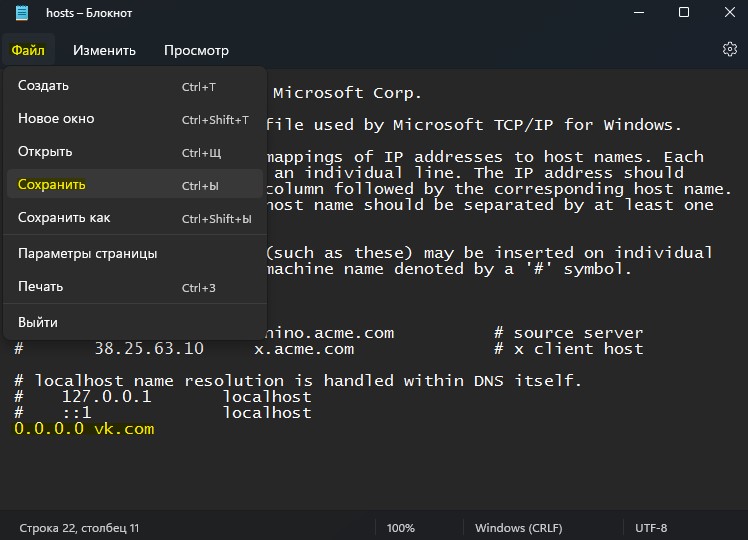Image resolution: width=748 pixels, height=540 pixels.
Task: Open the Файл menu
Action: [28, 50]
